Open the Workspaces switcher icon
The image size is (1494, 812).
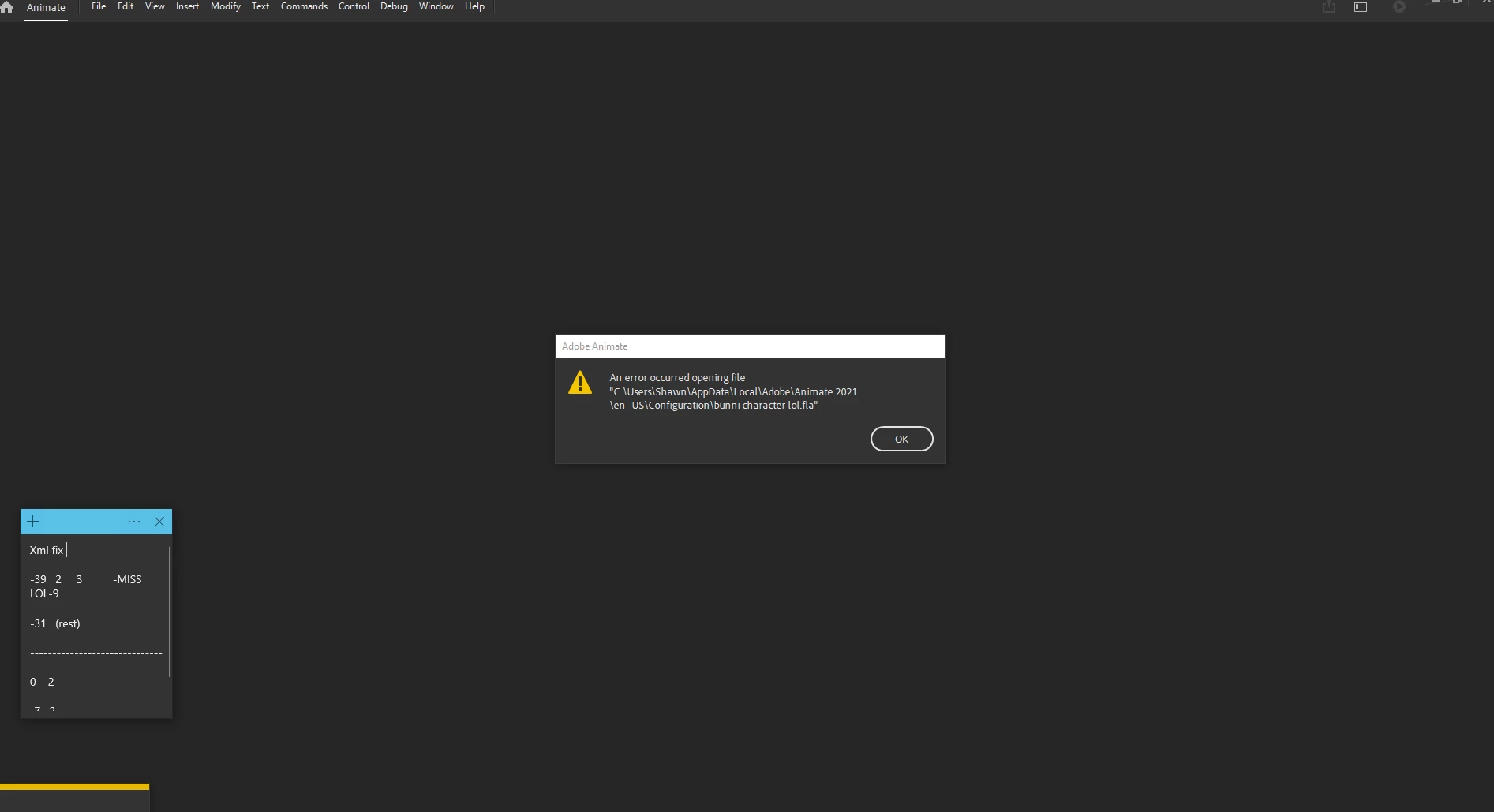(x=1361, y=7)
